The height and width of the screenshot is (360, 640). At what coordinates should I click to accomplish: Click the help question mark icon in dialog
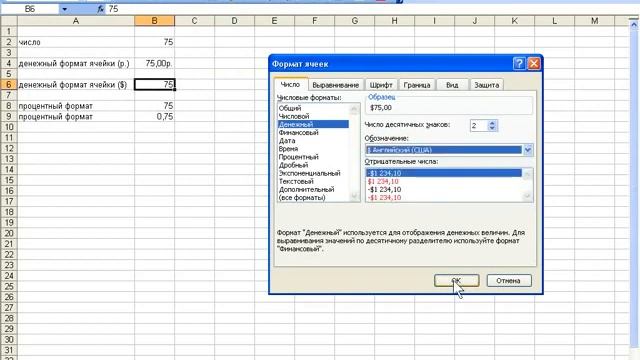(x=519, y=64)
